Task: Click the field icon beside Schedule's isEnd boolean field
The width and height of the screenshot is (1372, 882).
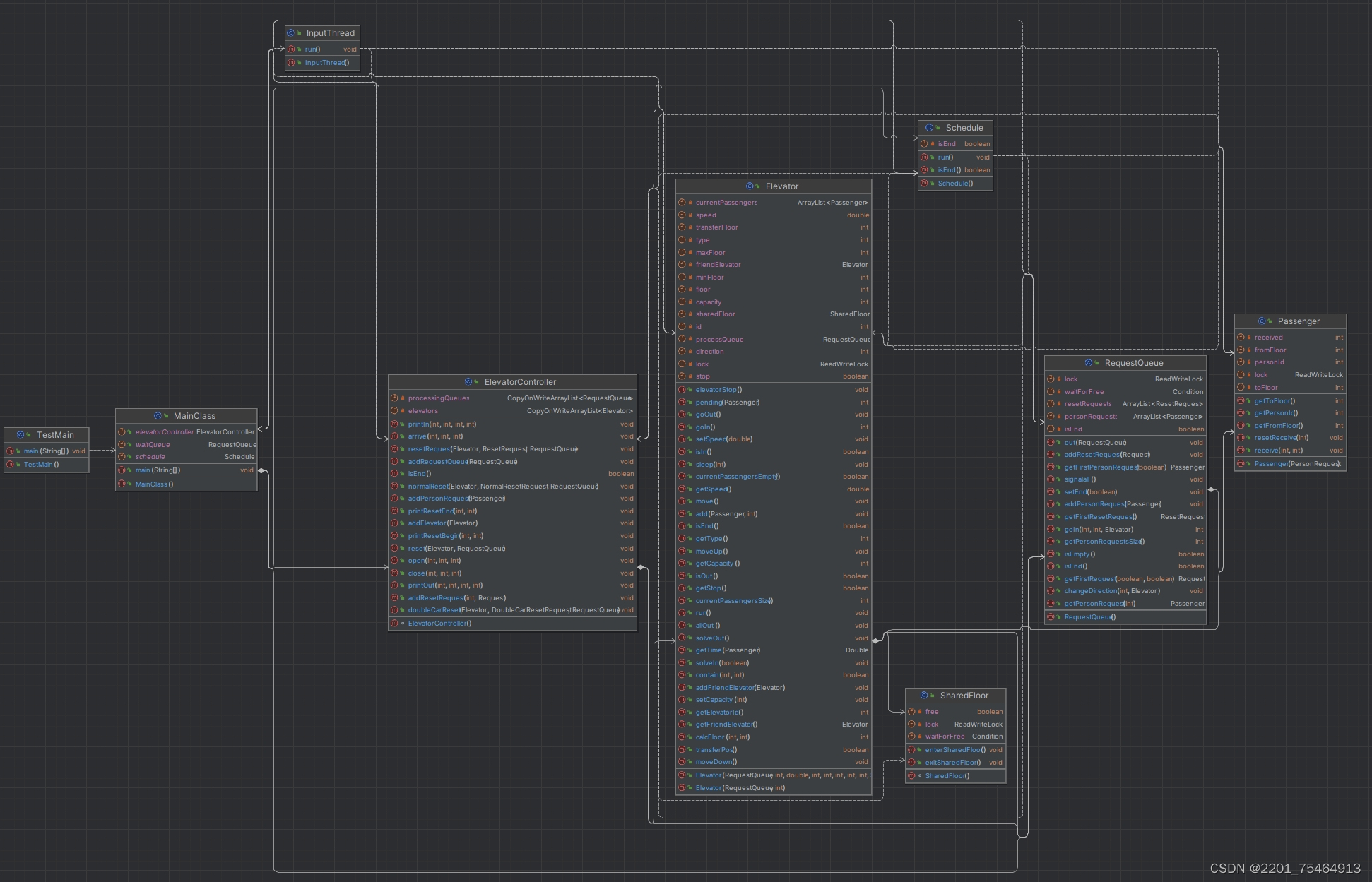Action: point(924,144)
